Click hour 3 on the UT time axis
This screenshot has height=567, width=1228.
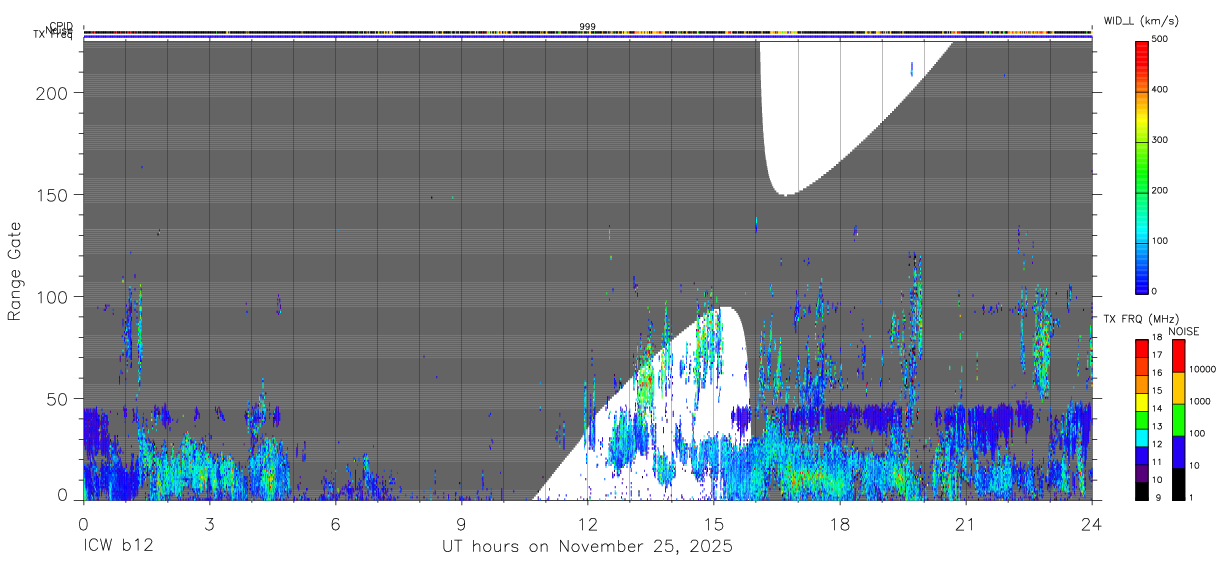point(209,523)
